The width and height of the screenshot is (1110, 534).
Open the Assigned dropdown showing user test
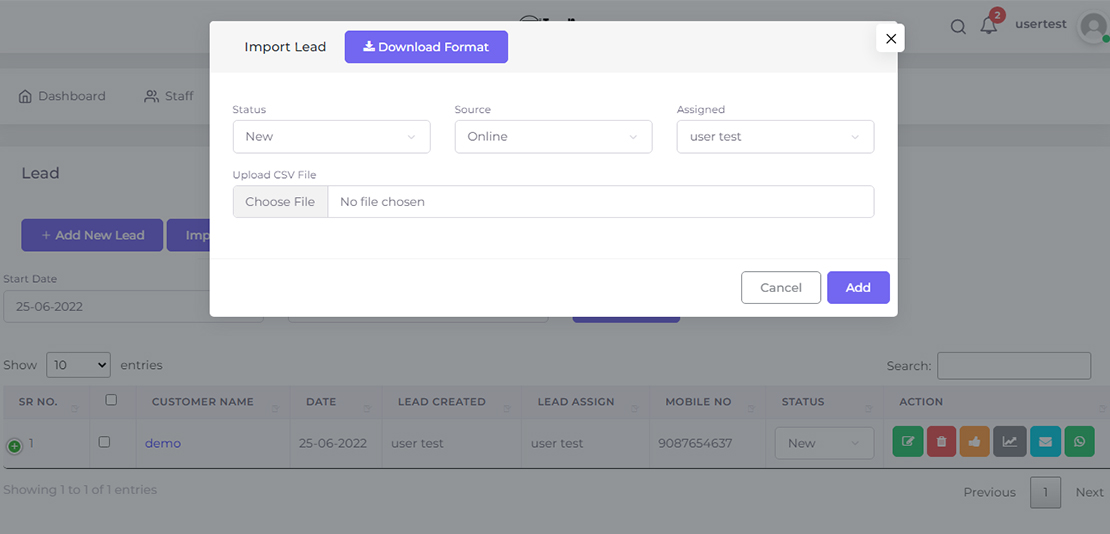(775, 137)
